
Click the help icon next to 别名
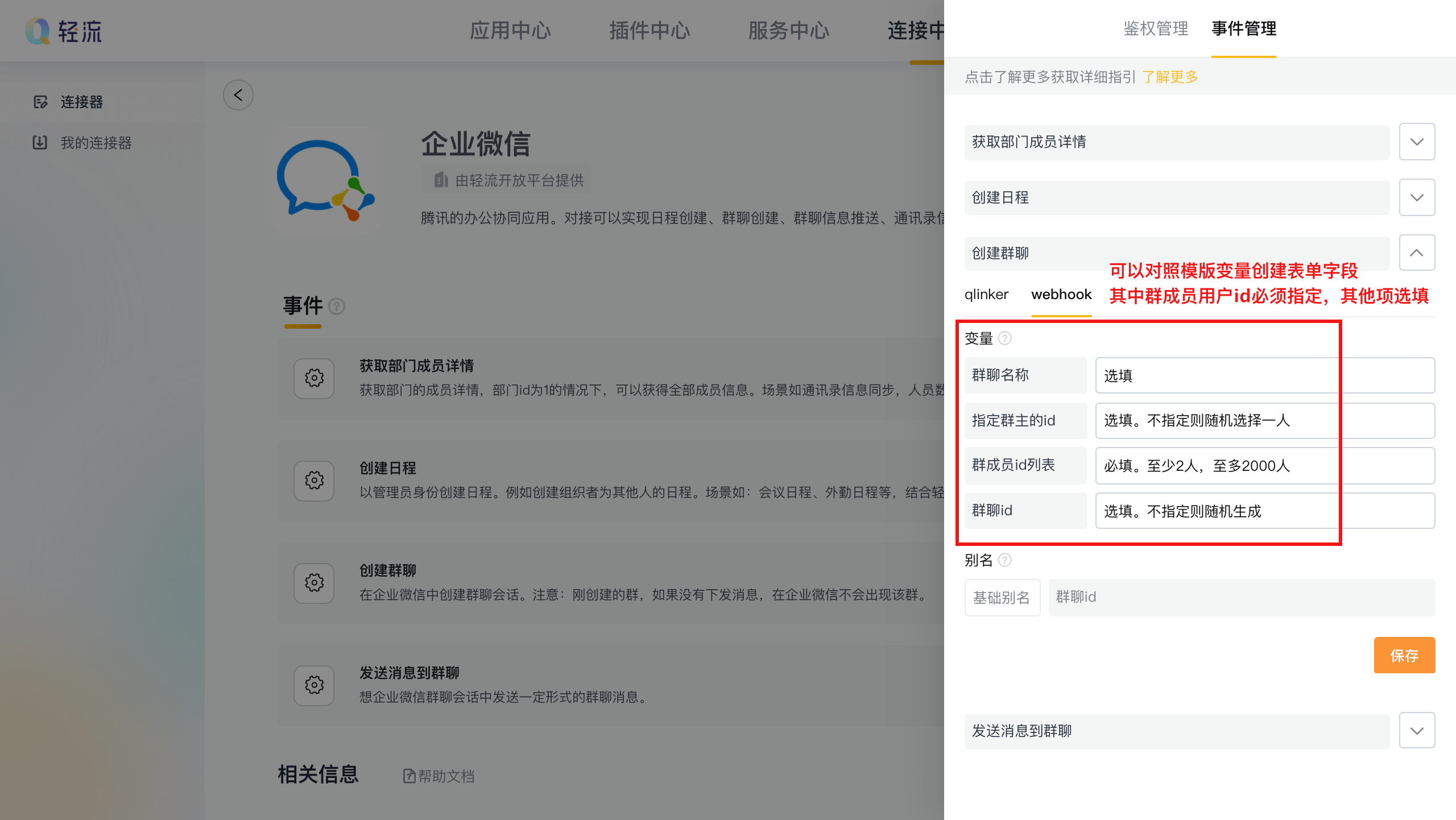[x=1005, y=560]
